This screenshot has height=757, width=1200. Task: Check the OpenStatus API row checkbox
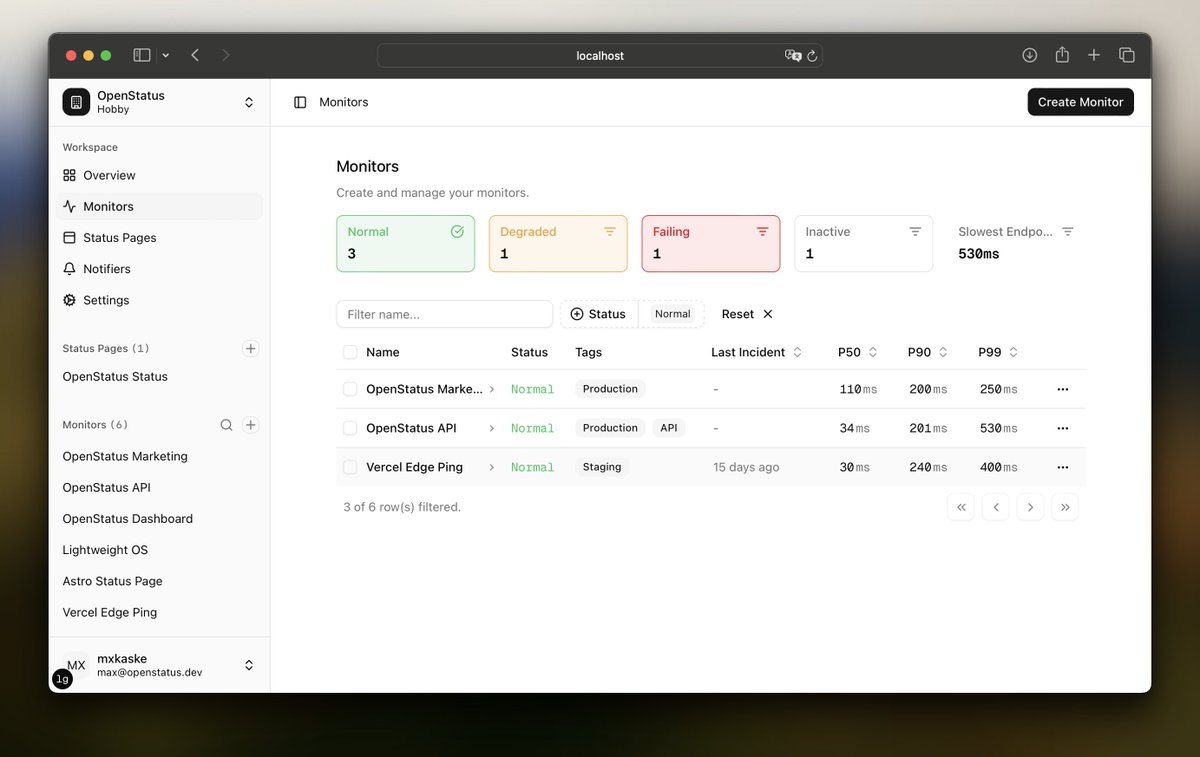[x=350, y=428]
